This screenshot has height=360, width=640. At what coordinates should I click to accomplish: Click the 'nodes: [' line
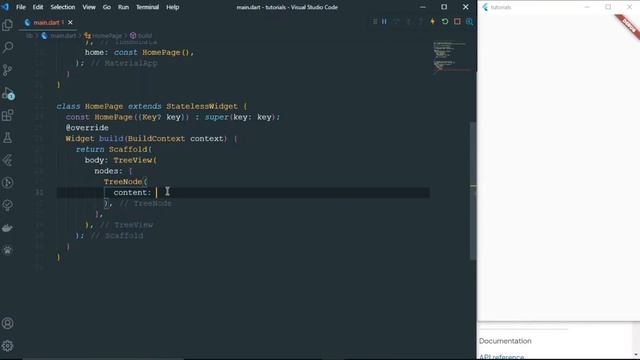(113, 171)
